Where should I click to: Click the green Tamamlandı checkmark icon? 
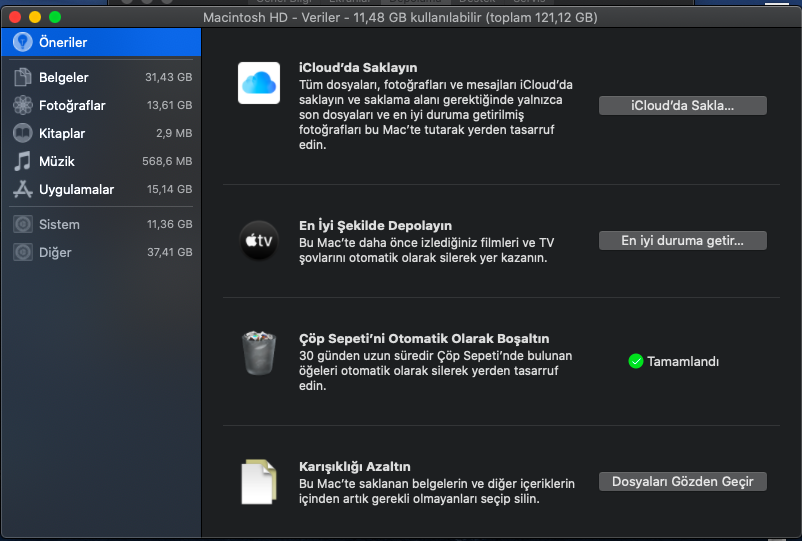[x=635, y=362]
